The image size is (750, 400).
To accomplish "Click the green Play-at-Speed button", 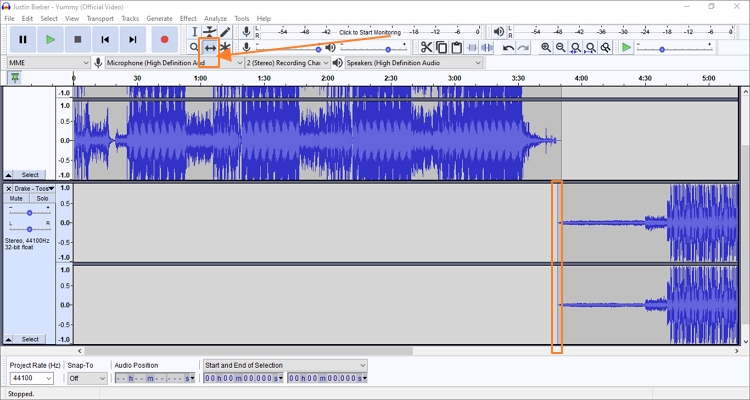I will [626, 47].
